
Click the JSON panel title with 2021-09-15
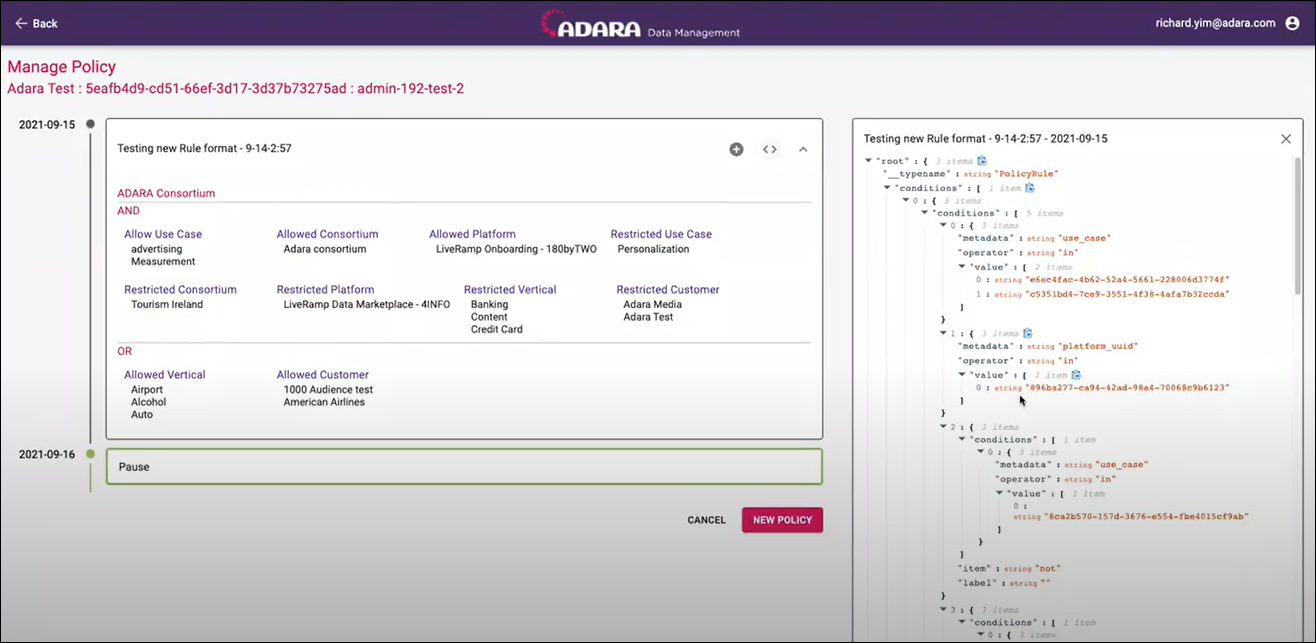(985, 139)
